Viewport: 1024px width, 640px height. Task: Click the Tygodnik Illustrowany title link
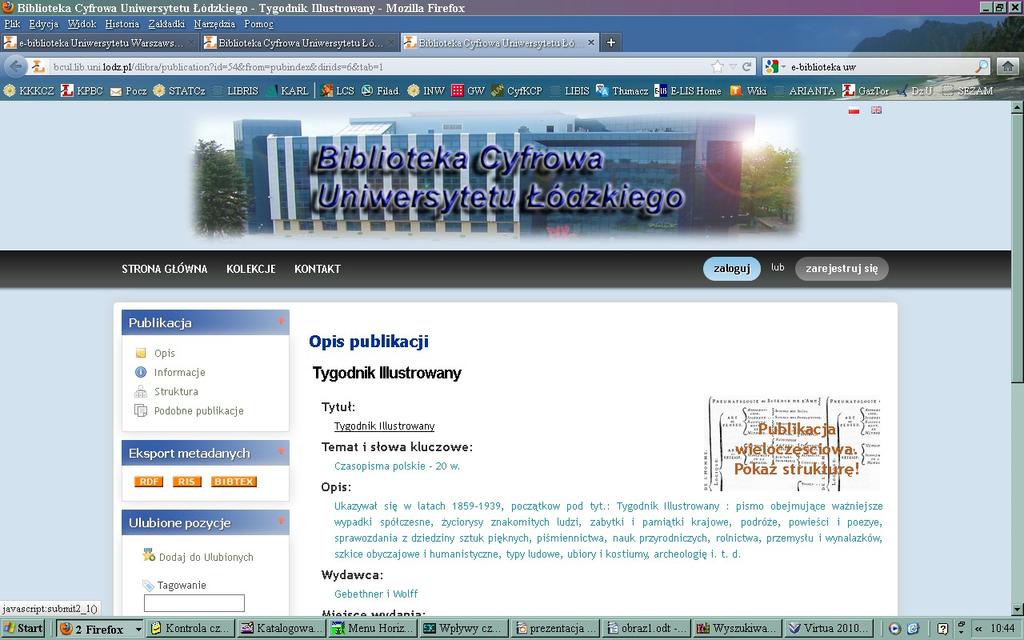384,426
